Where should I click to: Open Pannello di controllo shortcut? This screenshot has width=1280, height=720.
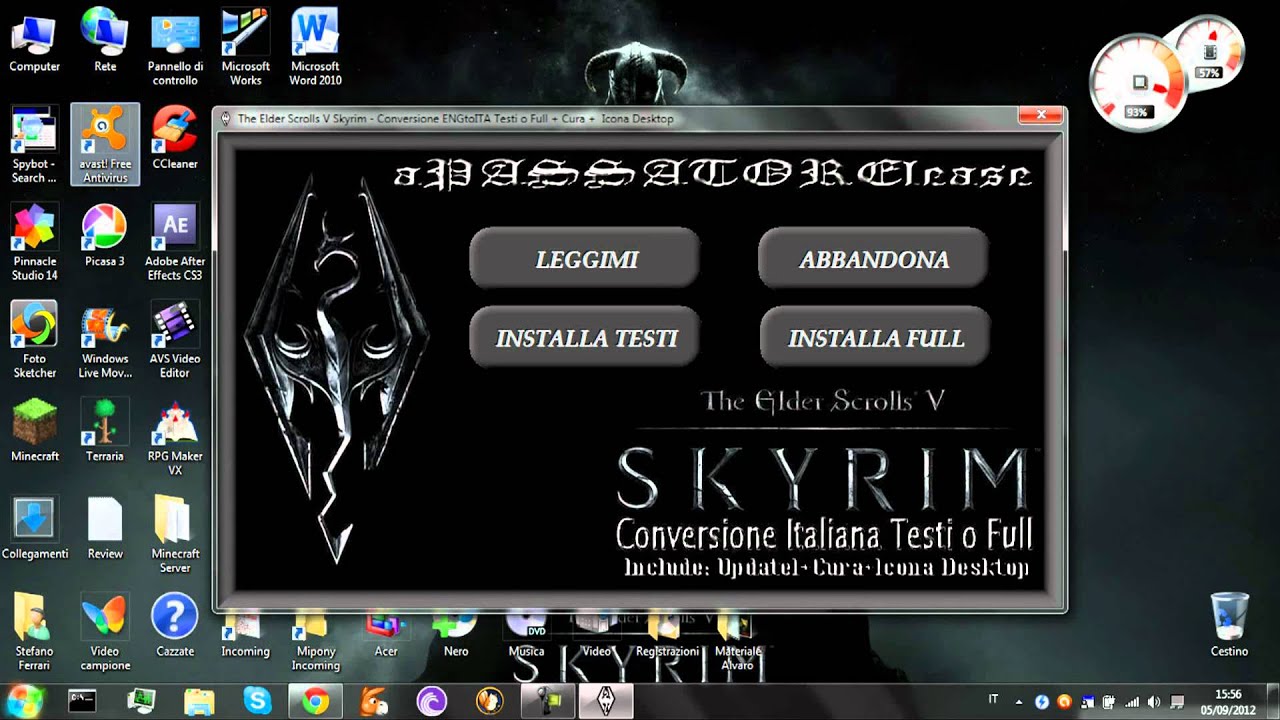pos(175,46)
